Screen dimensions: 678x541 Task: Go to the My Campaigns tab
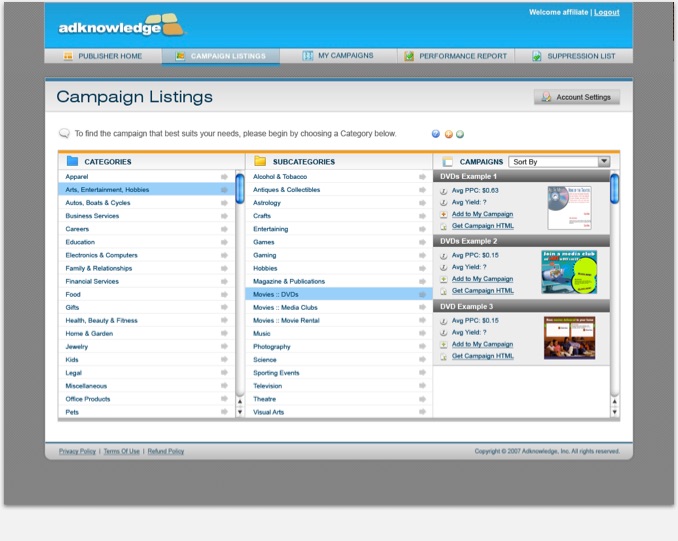(x=338, y=56)
